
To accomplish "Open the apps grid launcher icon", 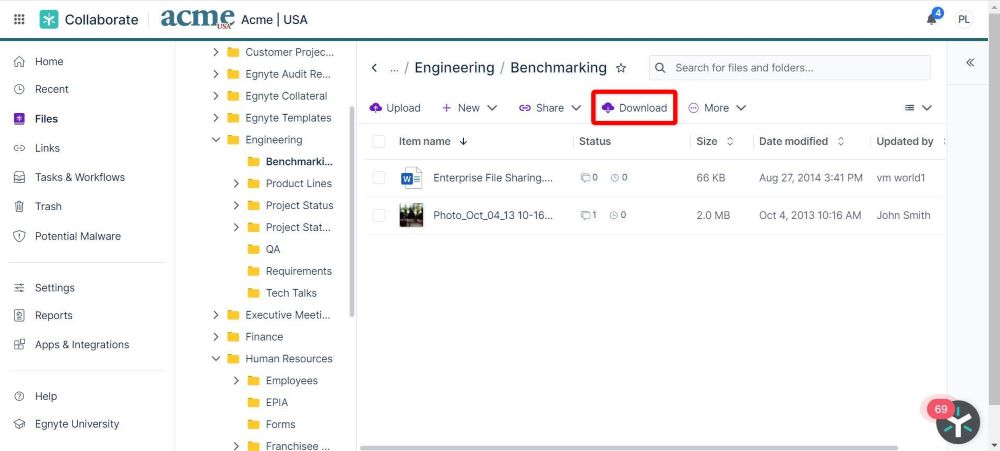I will (x=19, y=19).
